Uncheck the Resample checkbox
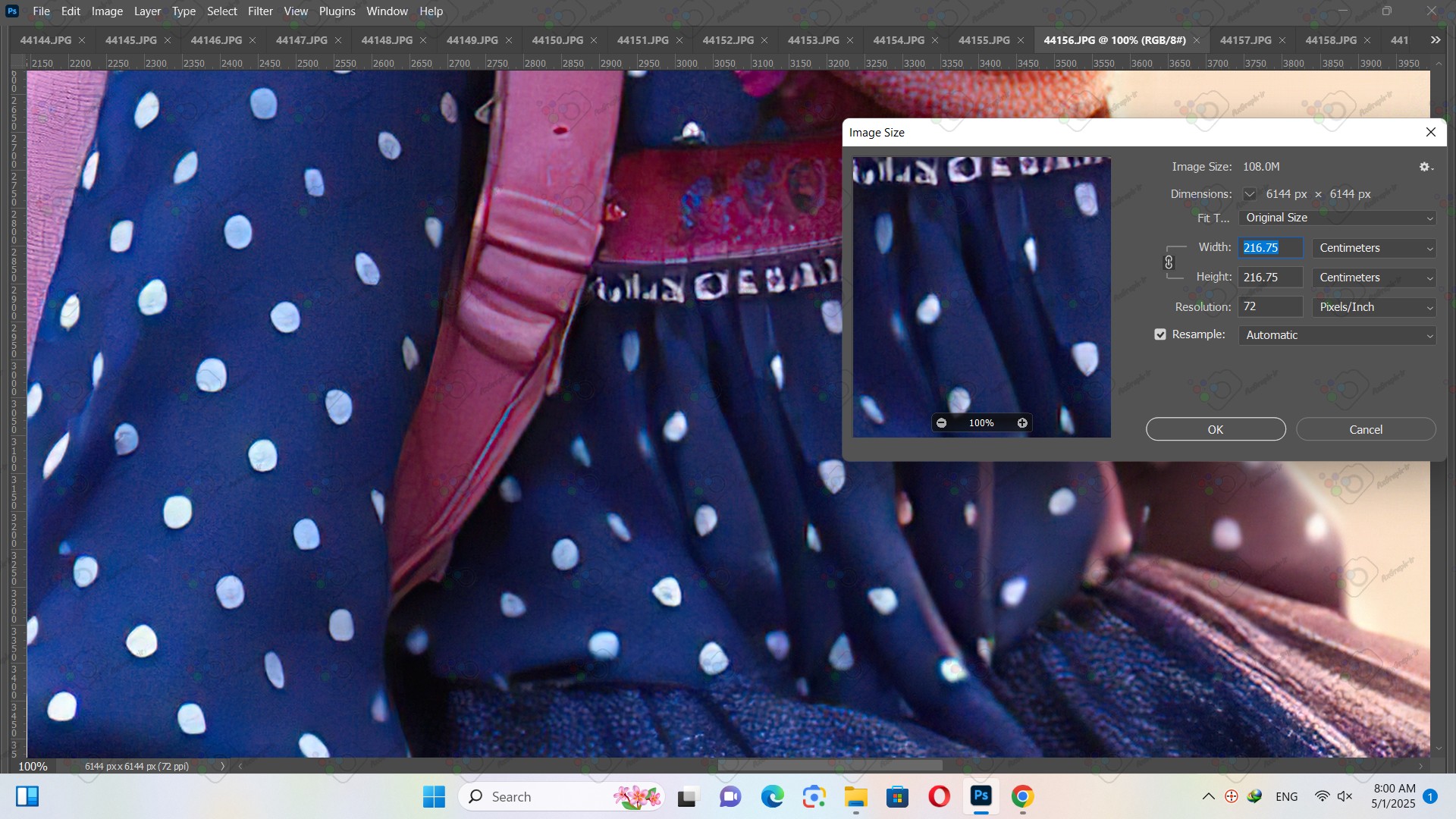 pos(1160,335)
